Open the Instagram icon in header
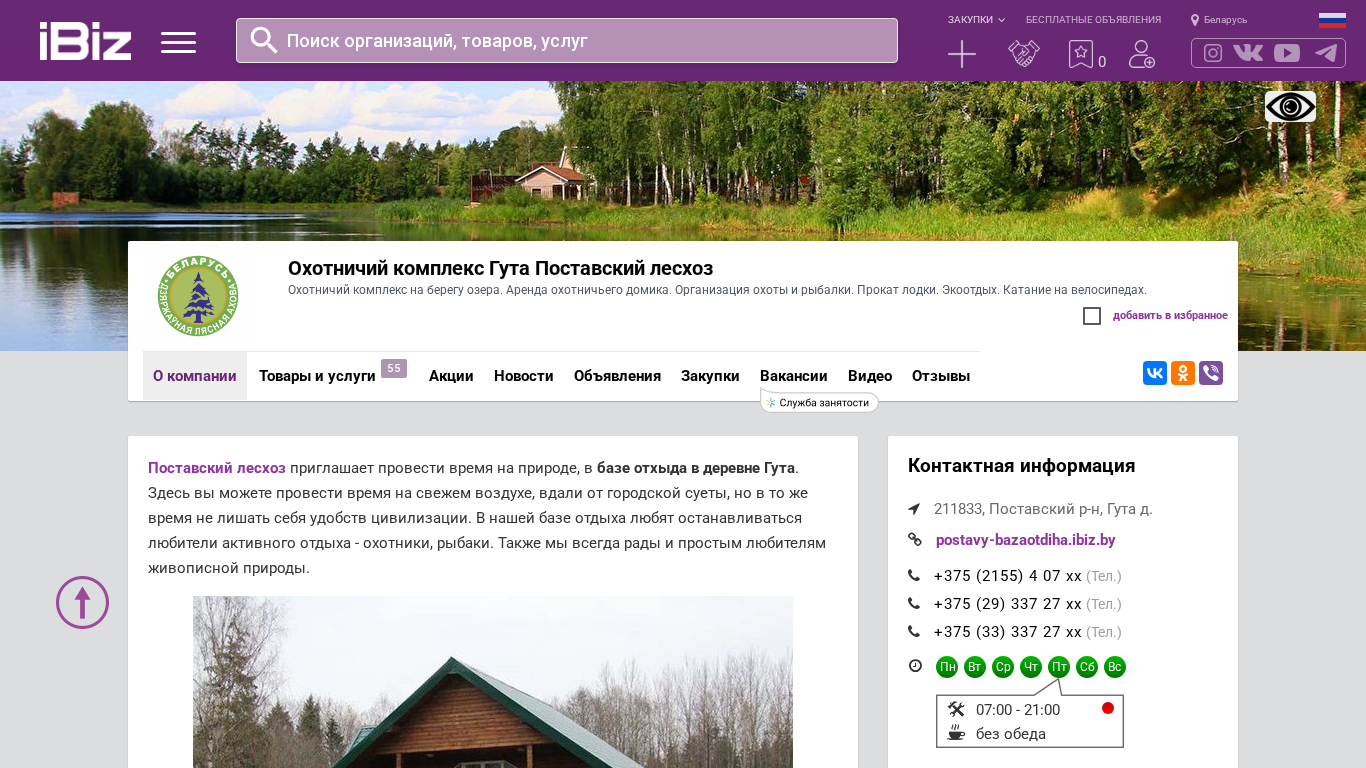Viewport: 1366px width, 768px height. pyautogui.click(x=1213, y=53)
